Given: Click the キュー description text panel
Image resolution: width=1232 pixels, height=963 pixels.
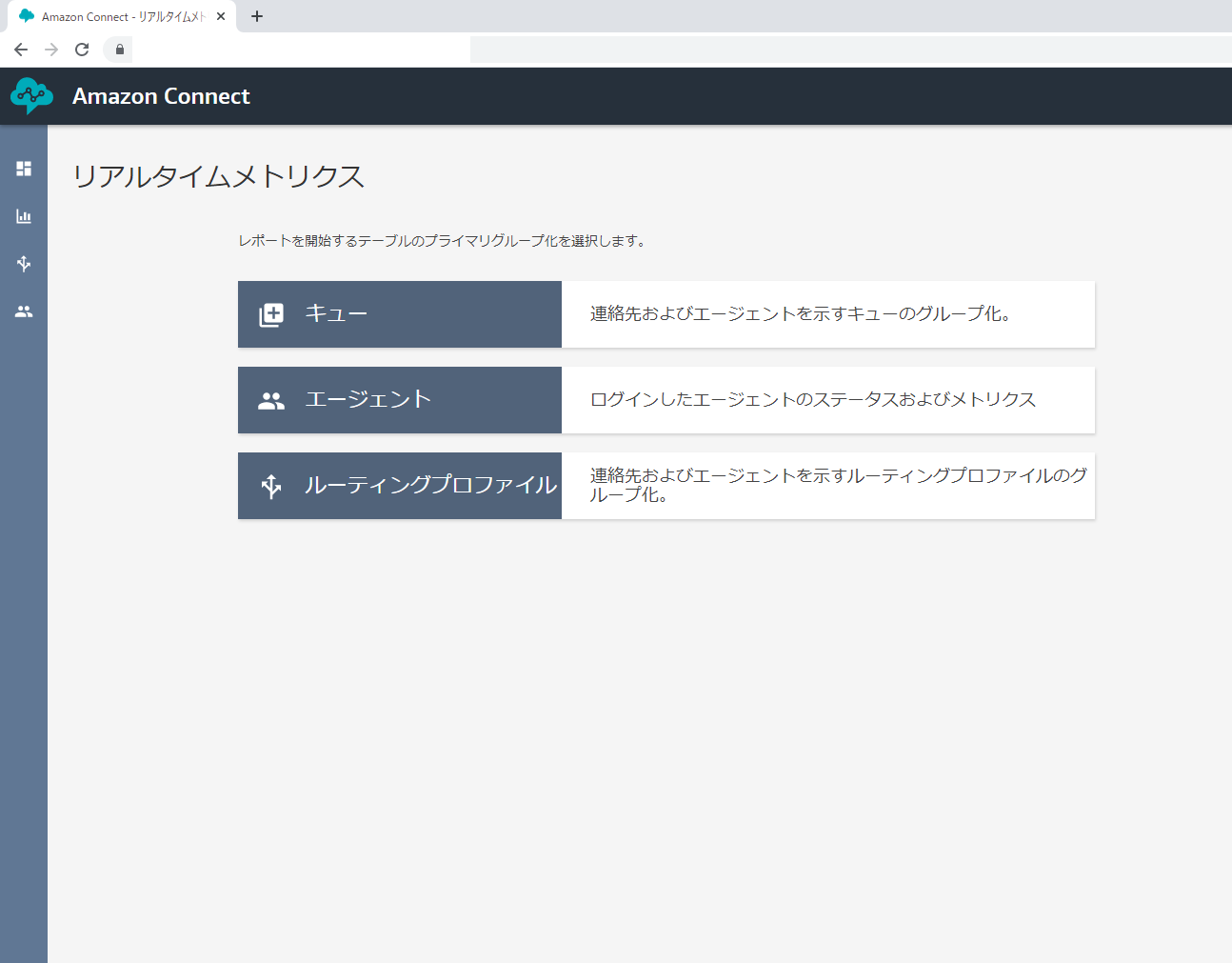Looking at the screenshot, I should click(828, 314).
